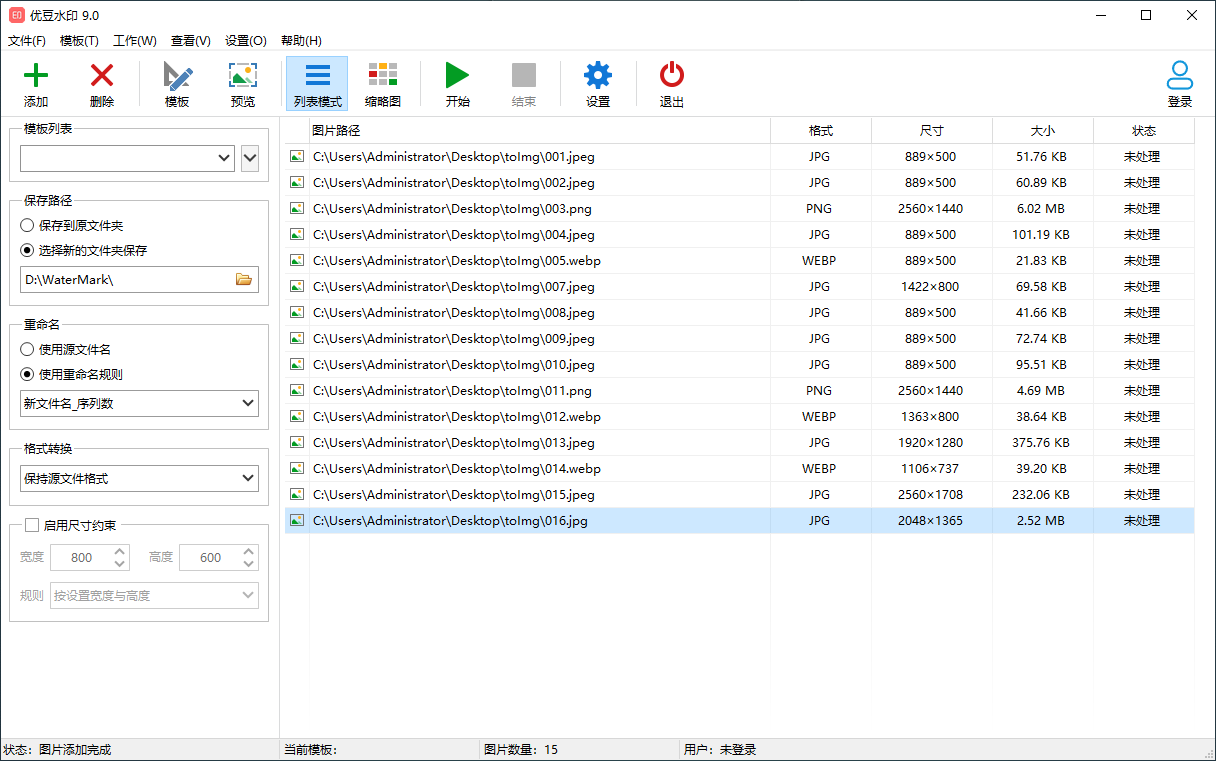Click the image icon for 001.jpeg row
1216x761 pixels.
(297, 156)
